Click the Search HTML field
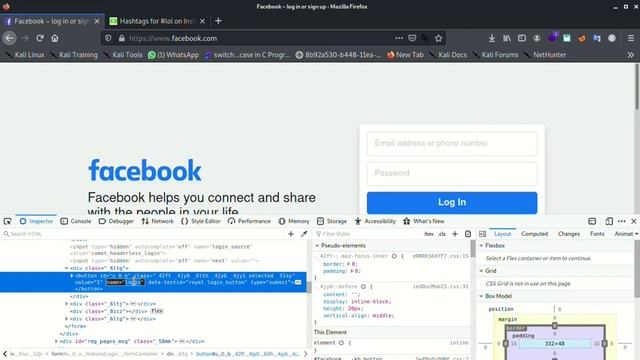Viewport: 640px width, 360px height. [143, 234]
